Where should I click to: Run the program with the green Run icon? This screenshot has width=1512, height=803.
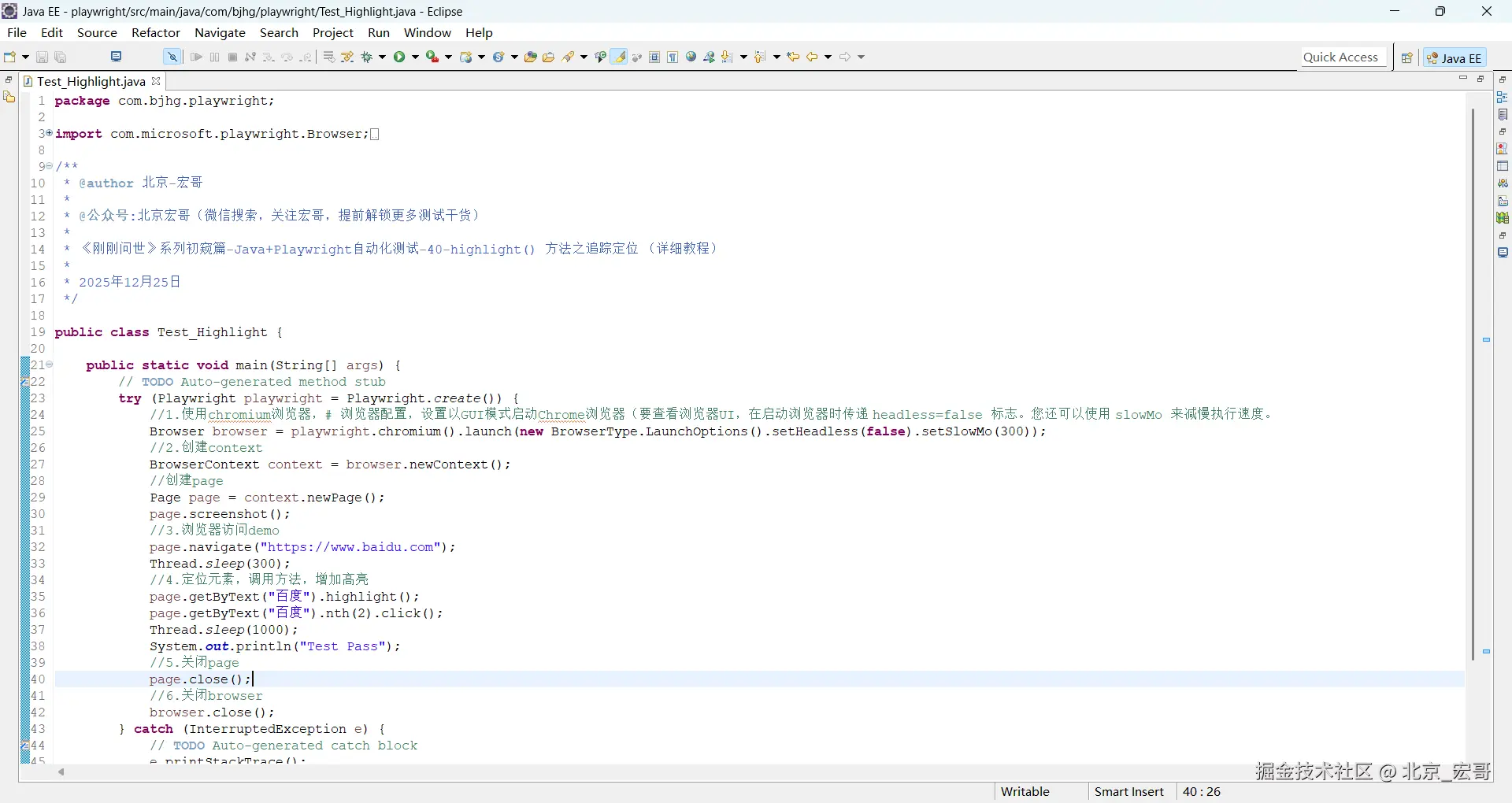click(x=400, y=57)
